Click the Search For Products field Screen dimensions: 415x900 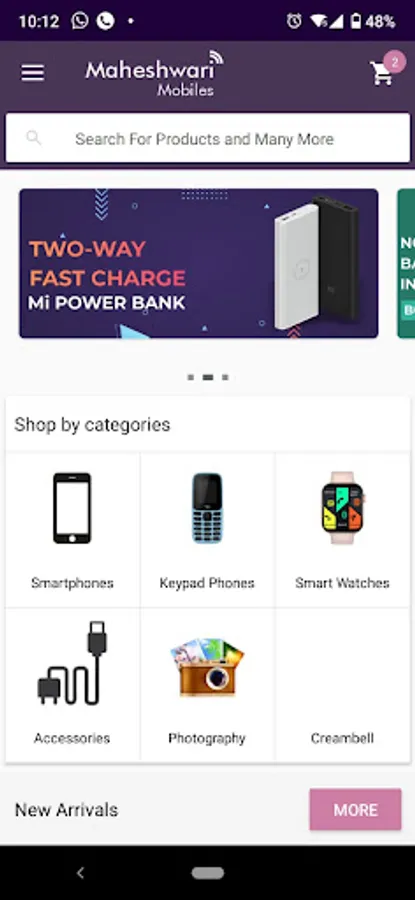(x=208, y=138)
